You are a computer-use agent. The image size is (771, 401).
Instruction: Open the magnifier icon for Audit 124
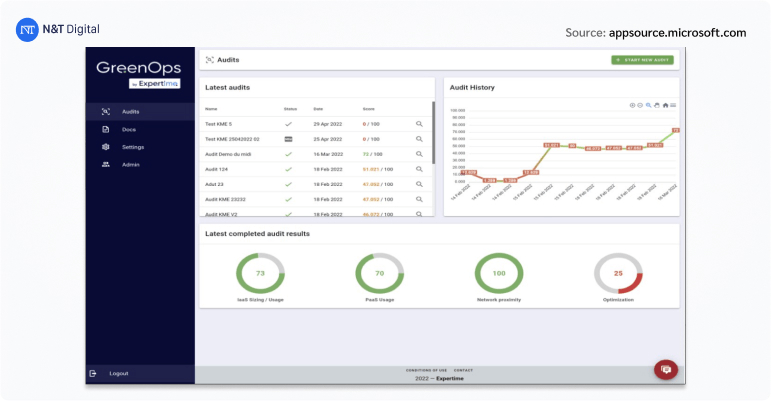(420, 169)
